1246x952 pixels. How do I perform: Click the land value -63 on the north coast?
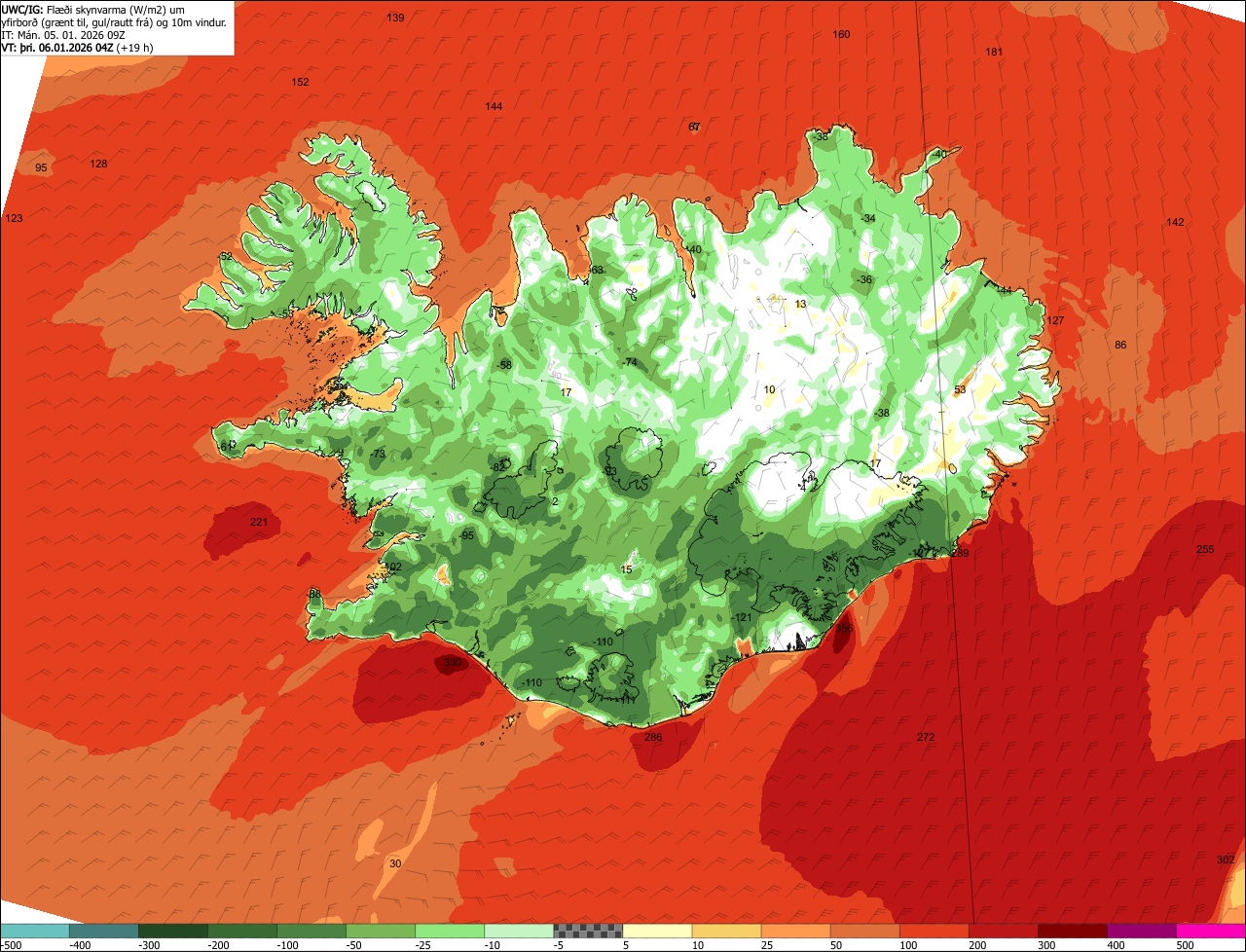pos(597,270)
